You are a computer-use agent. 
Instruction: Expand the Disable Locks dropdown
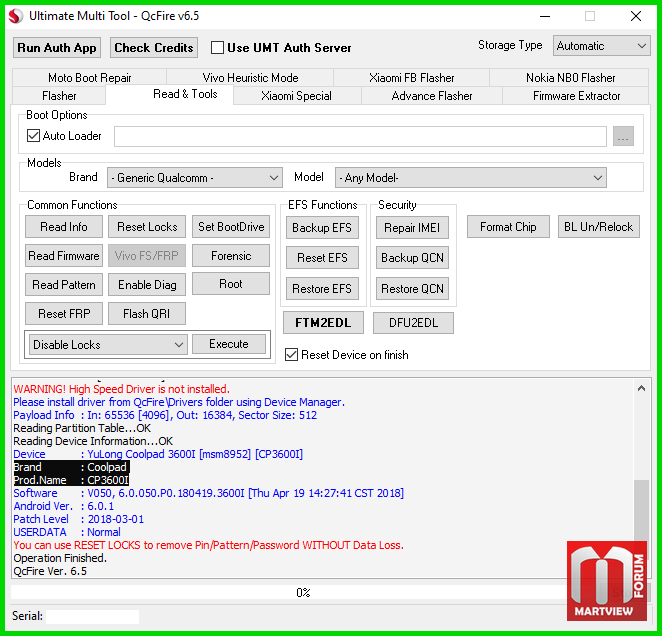point(108,345)
